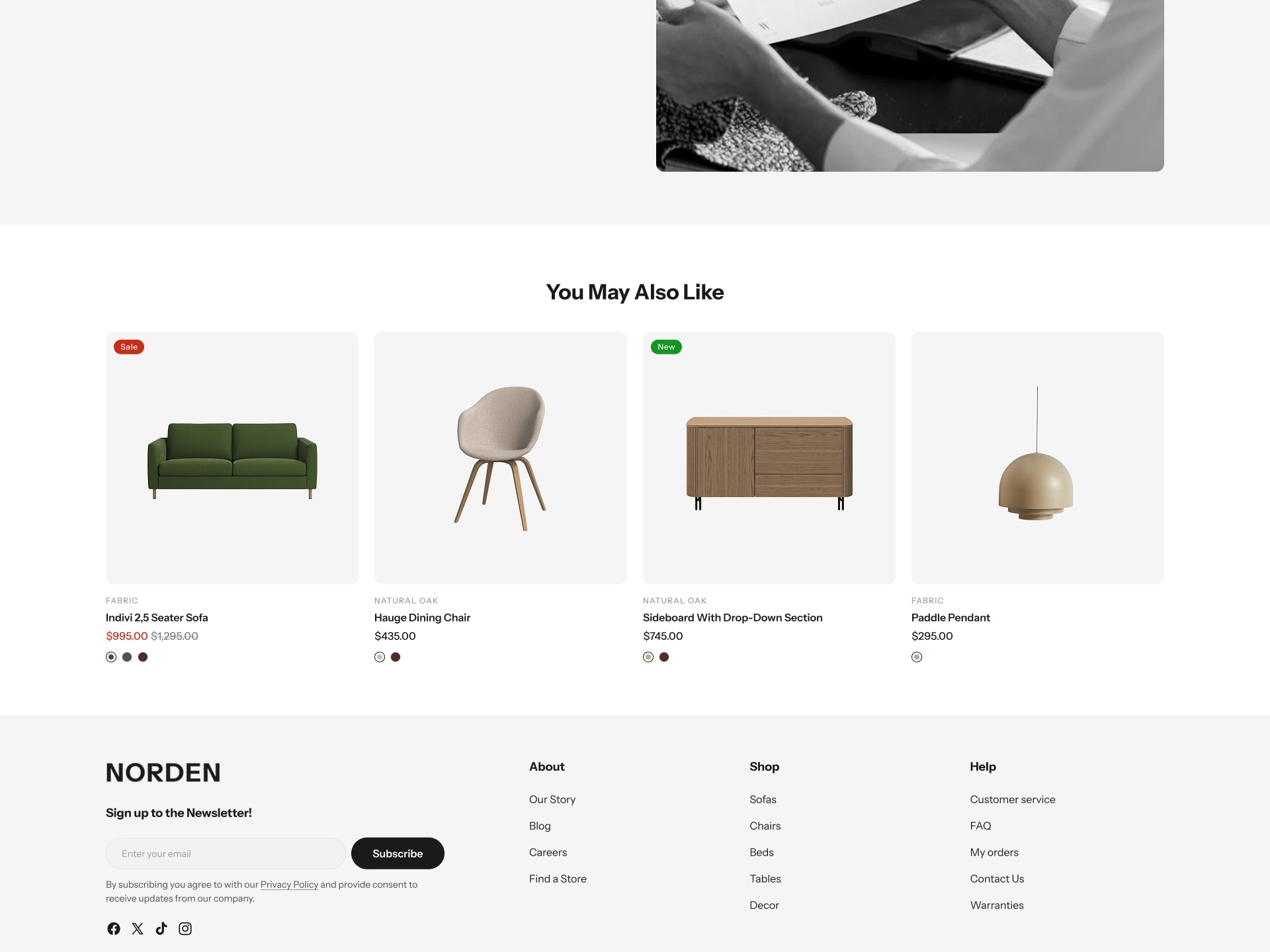Select the beige swatch for Paddle Pendant
This screenshot has height=952, width=1270.
coord(917,657)
